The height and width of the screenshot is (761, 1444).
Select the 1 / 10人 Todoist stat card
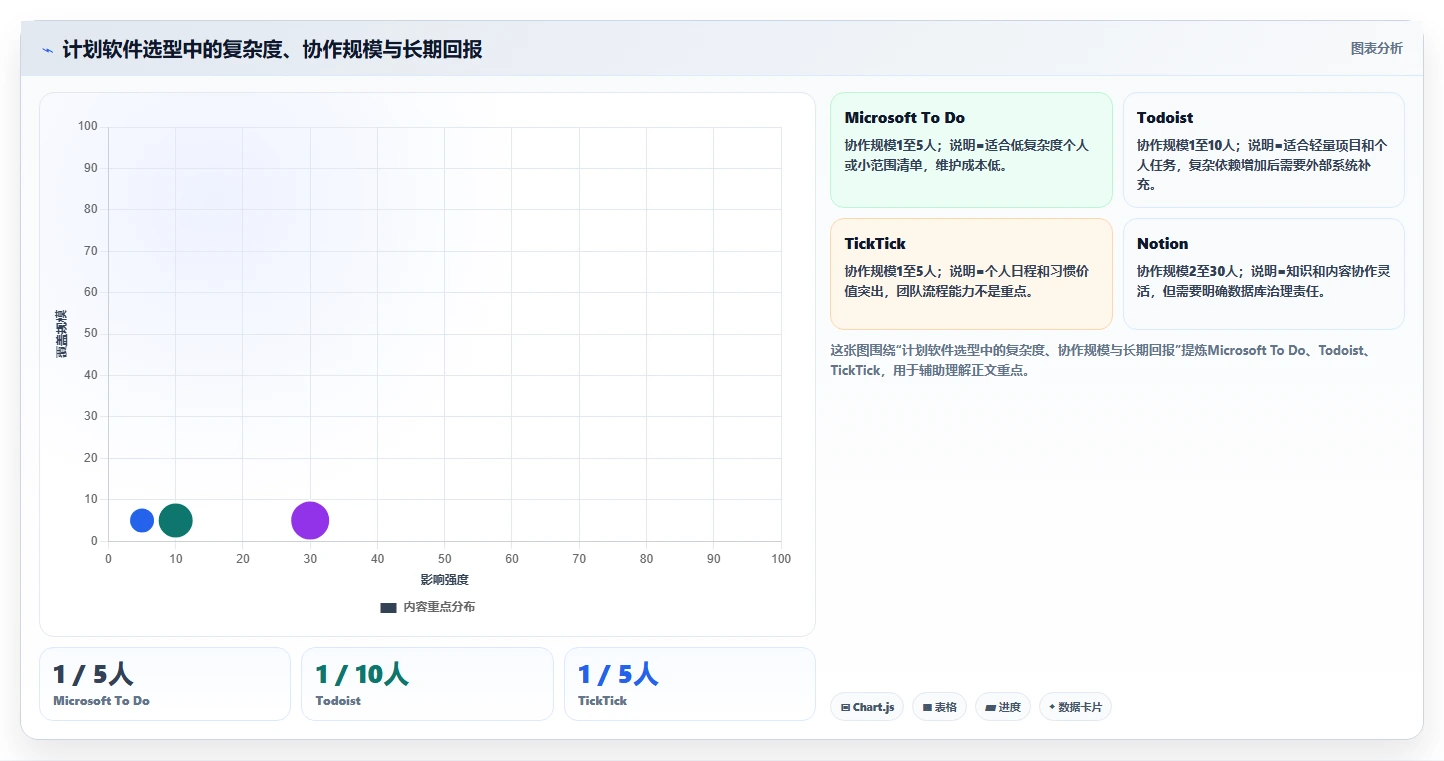click(427, 684)
